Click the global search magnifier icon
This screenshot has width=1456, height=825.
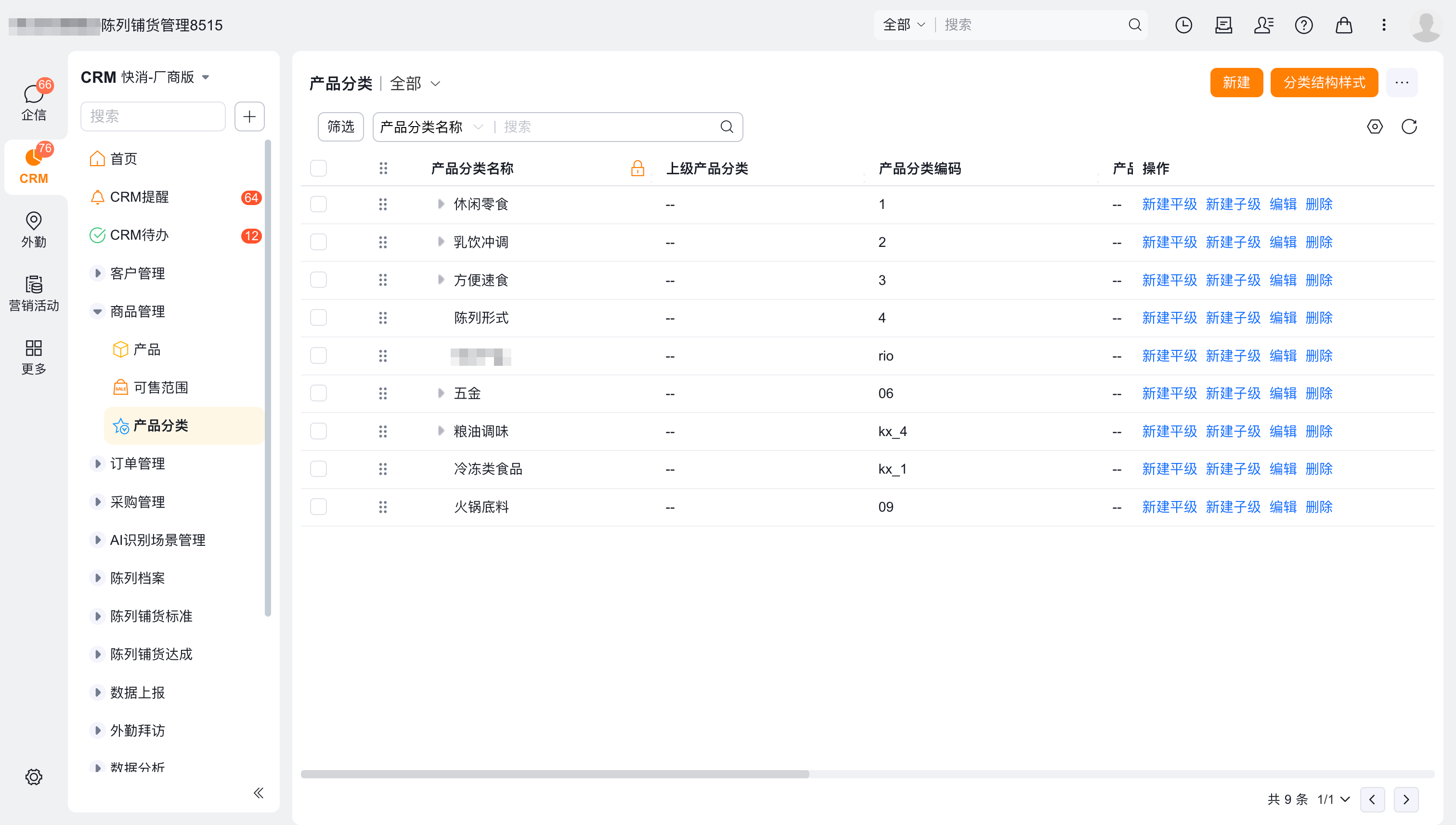tap(1135, 25)
